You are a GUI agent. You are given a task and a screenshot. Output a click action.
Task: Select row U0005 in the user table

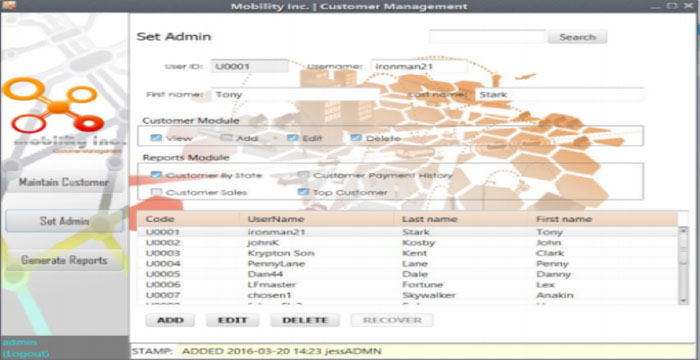(x=408, y=274)
